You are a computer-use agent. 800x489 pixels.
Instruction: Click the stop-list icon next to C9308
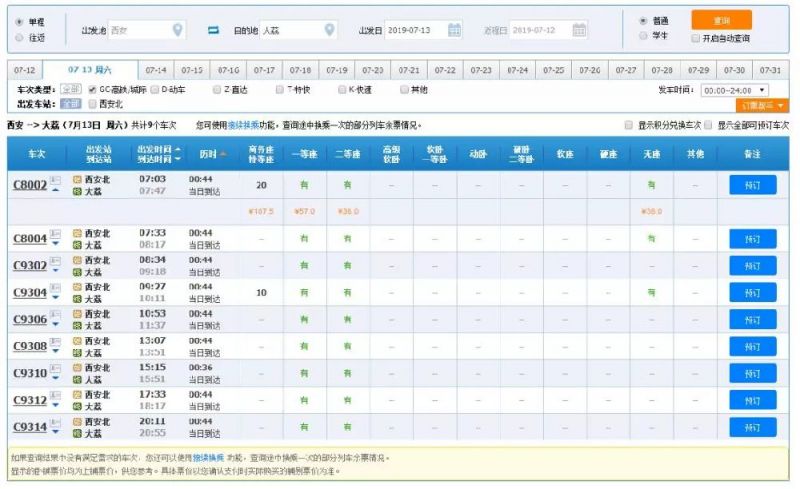tap(55, 341)
